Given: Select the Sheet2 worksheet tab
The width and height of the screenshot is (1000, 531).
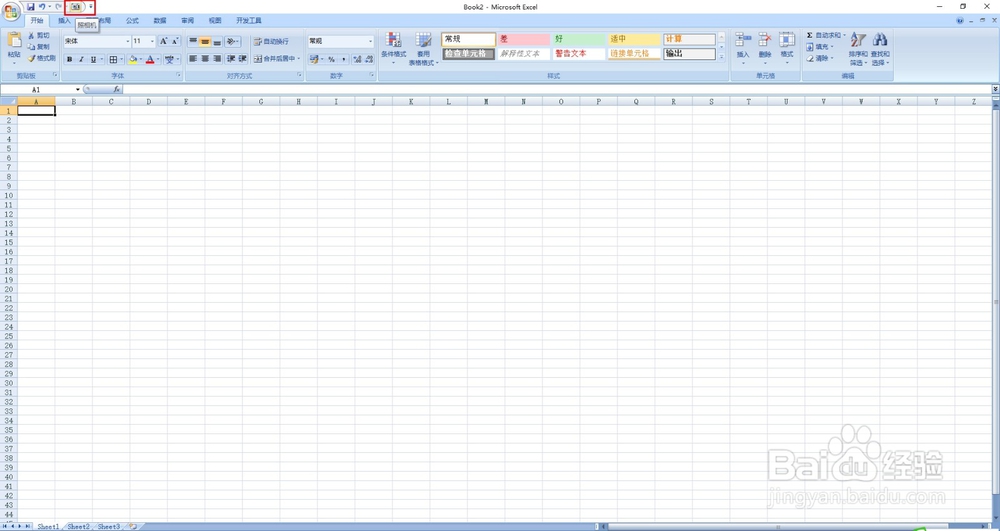Looking at the screenshot, I should [x=78, y=527].
